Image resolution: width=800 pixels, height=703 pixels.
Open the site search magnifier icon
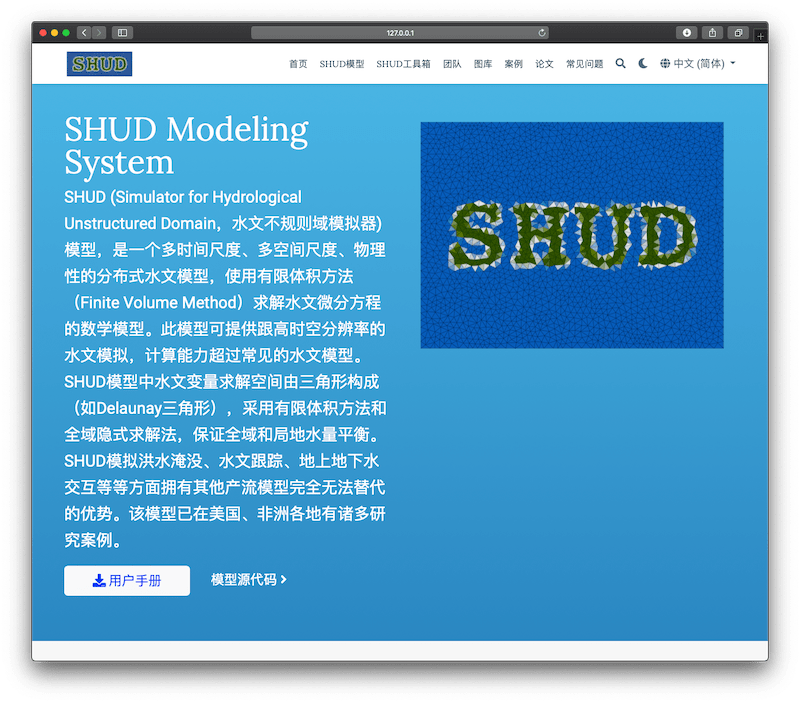620,62
